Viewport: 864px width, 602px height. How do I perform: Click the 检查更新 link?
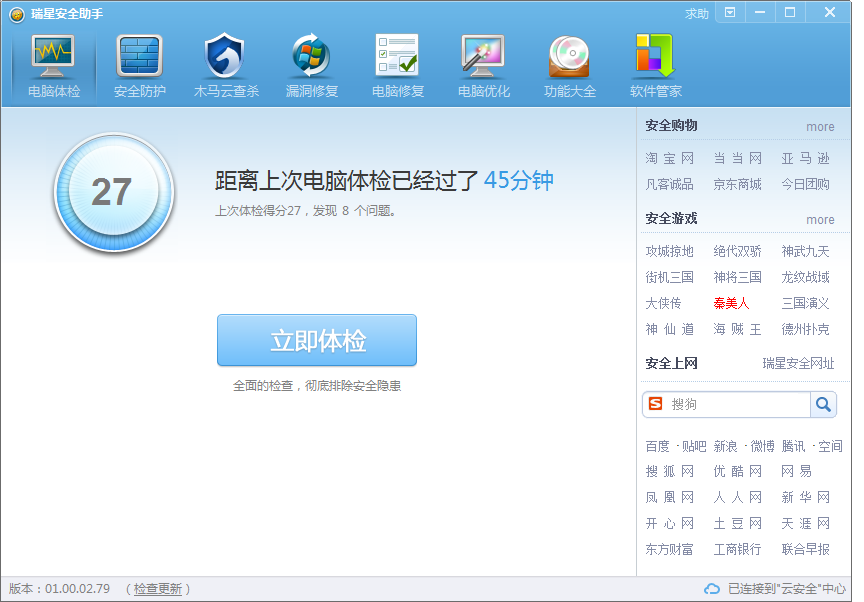[x=158, y=589]
